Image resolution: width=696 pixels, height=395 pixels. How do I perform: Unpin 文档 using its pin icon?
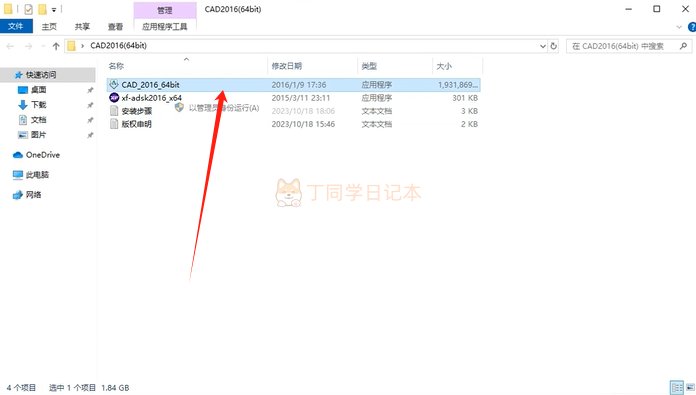(90, 120)
